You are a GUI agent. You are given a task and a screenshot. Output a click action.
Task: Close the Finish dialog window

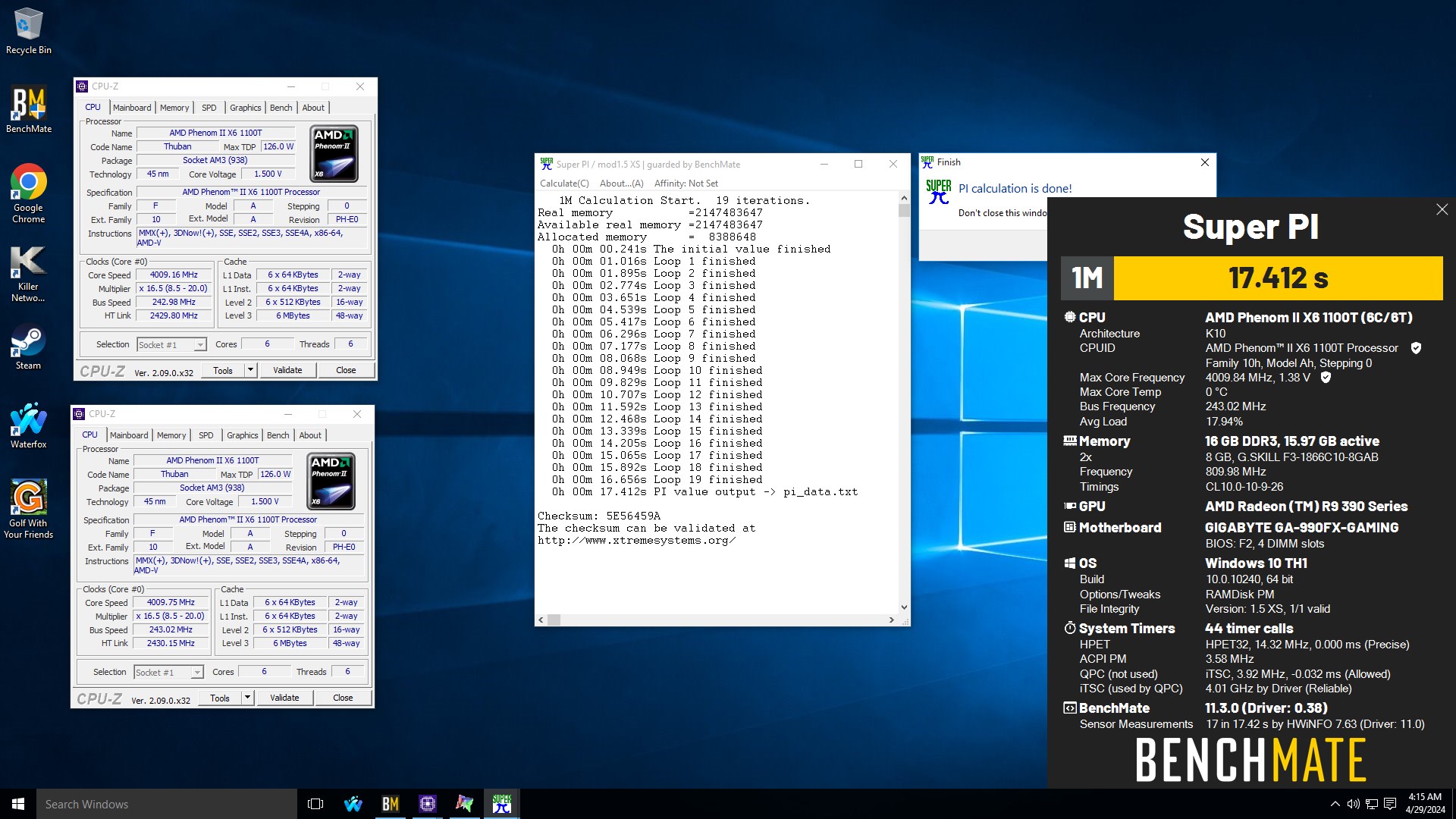click(1205, 162)
